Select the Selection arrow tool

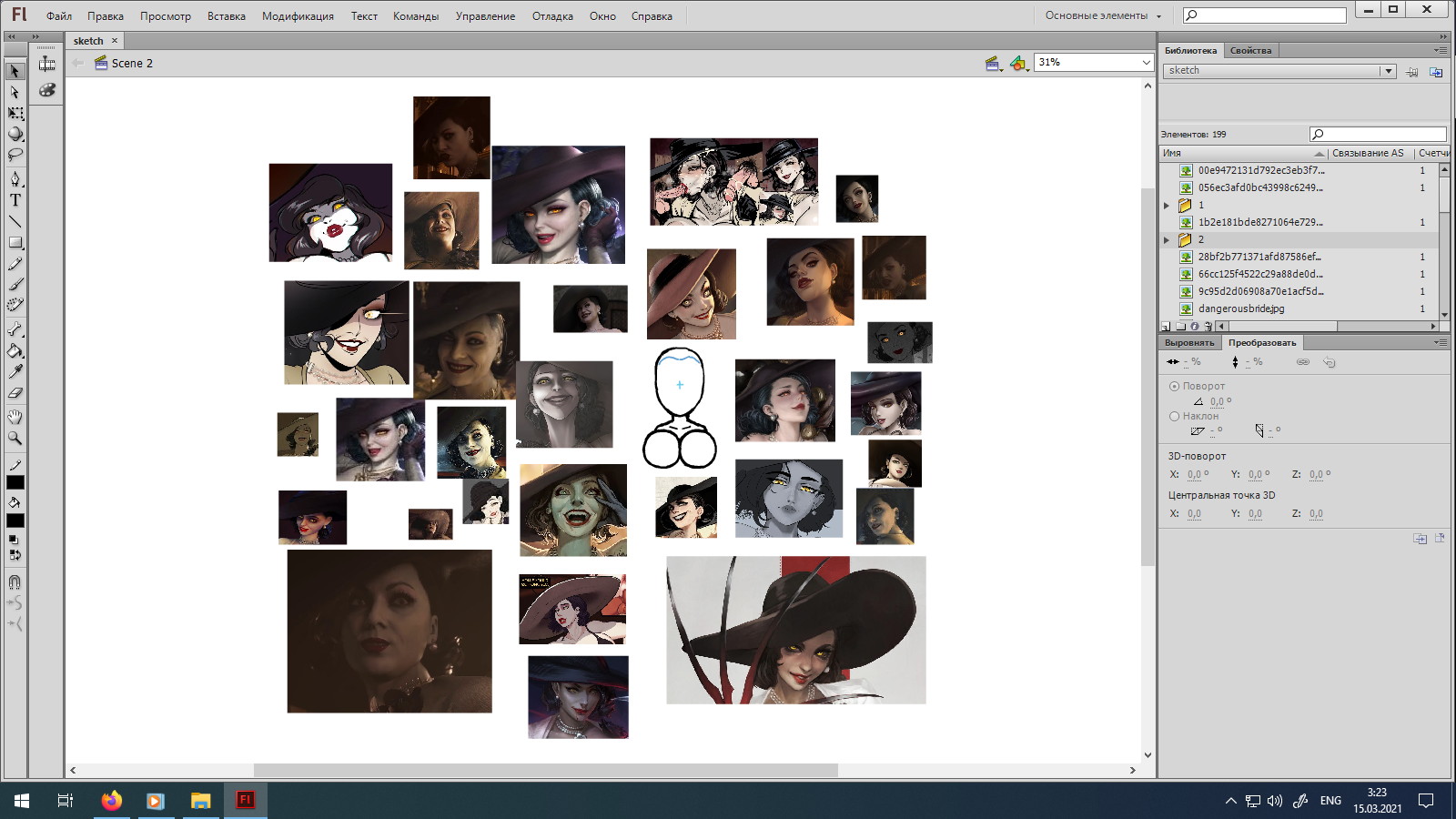pyautogui.click(x=15, y=71)
